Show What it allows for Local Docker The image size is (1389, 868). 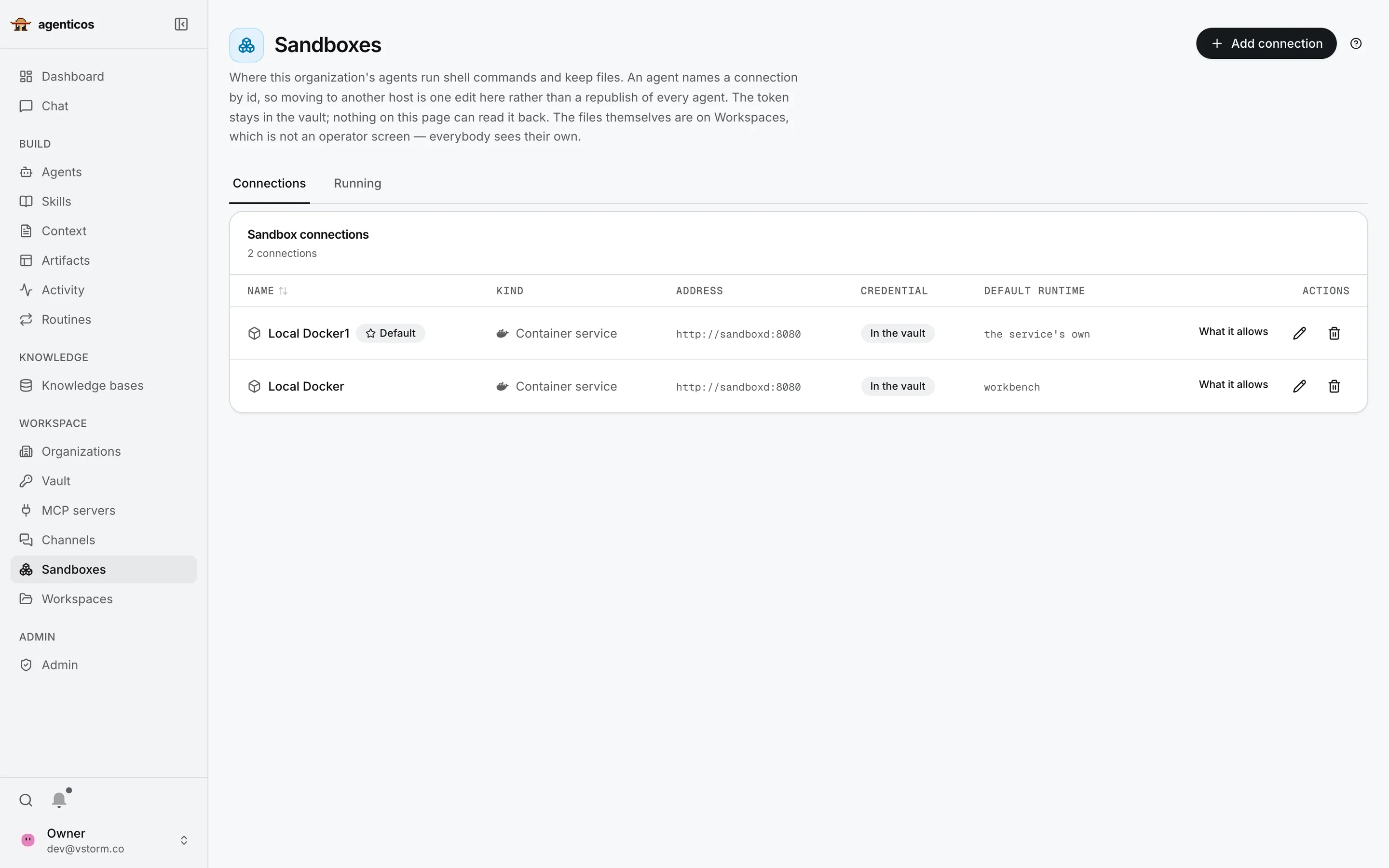(1233, 385)
